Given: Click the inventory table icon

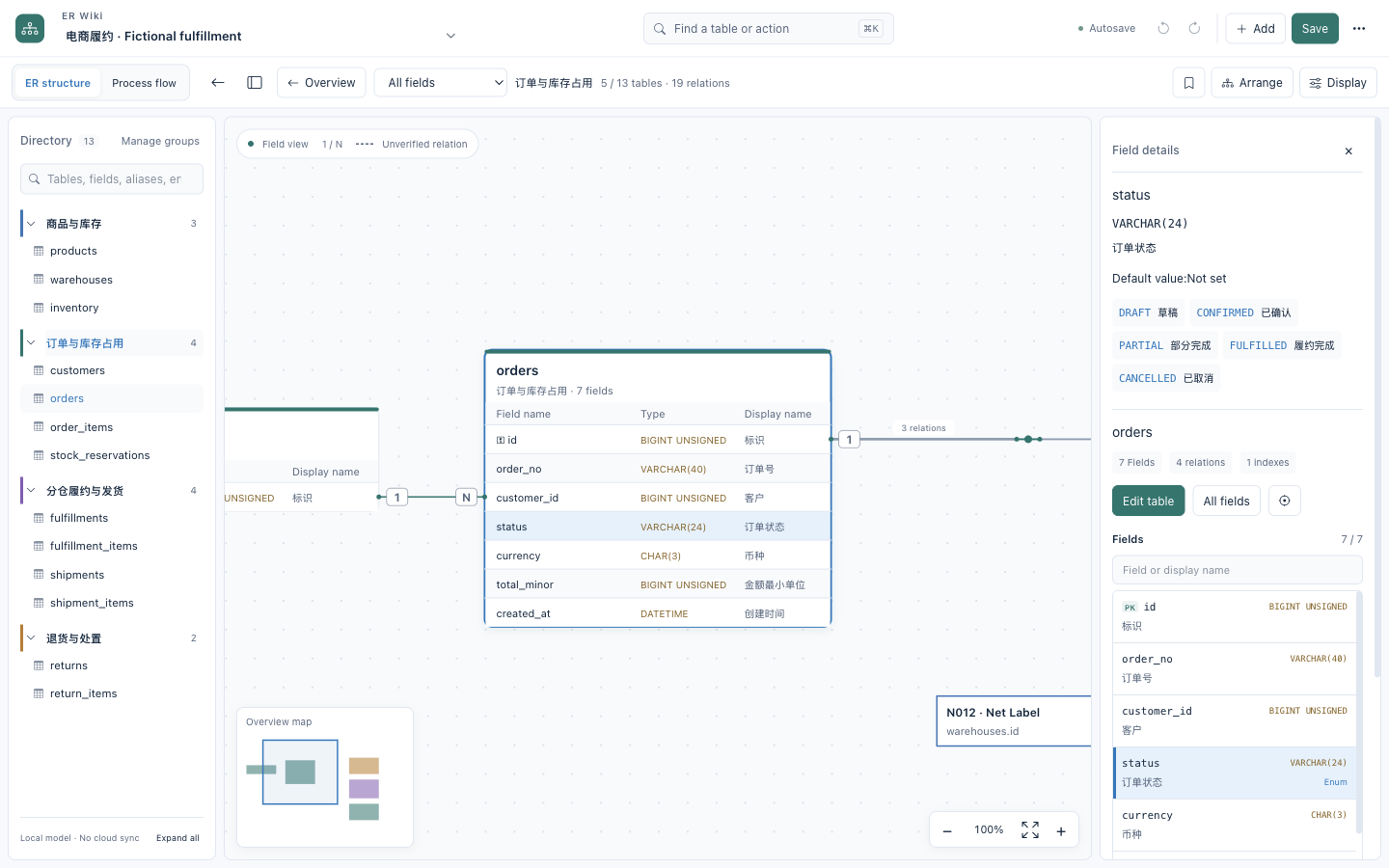Looking at the screenshot, I should coord(39,308).
